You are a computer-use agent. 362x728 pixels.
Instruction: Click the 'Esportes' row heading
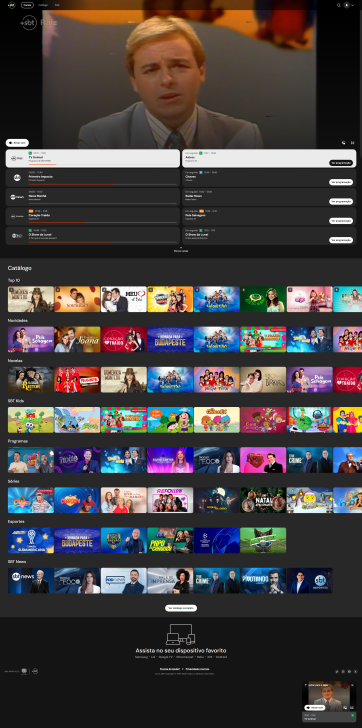(x=17, y=521)
